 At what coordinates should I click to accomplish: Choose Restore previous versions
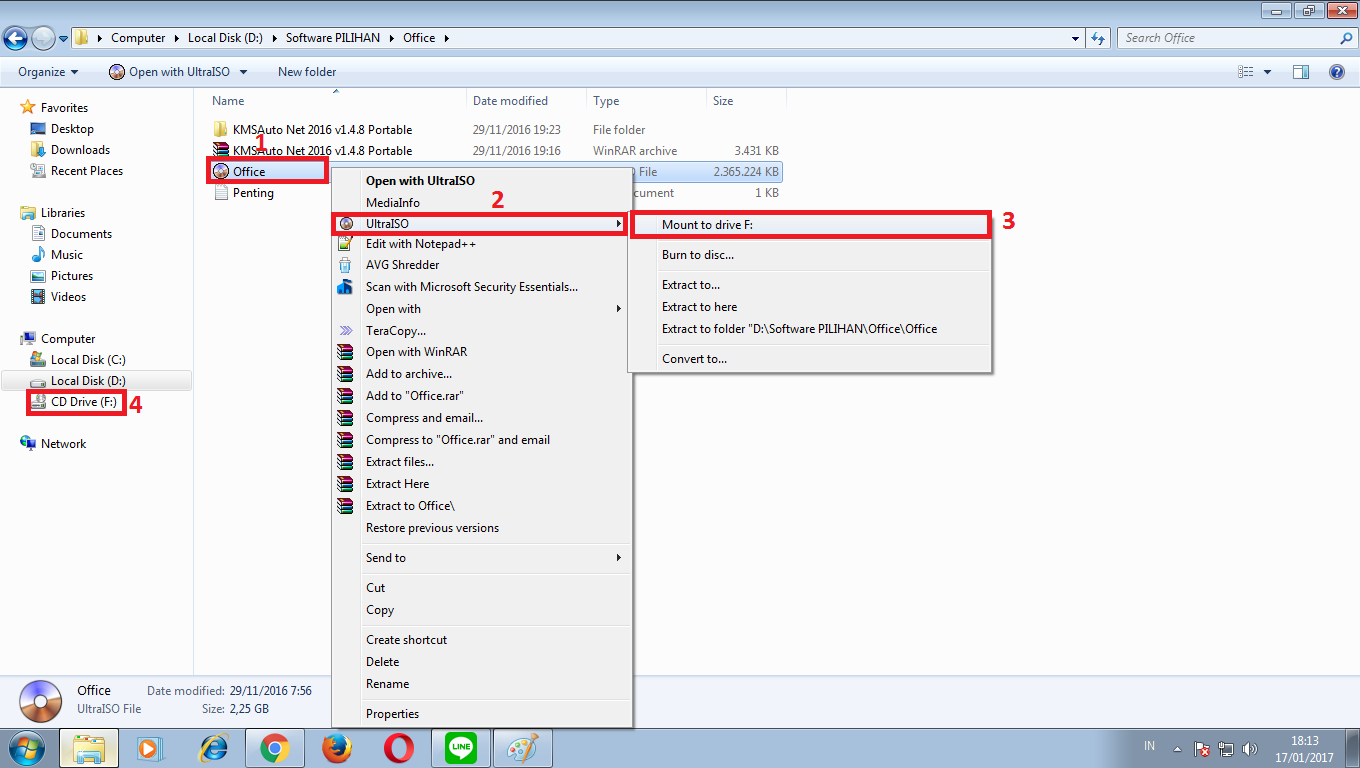click(483, 528)
